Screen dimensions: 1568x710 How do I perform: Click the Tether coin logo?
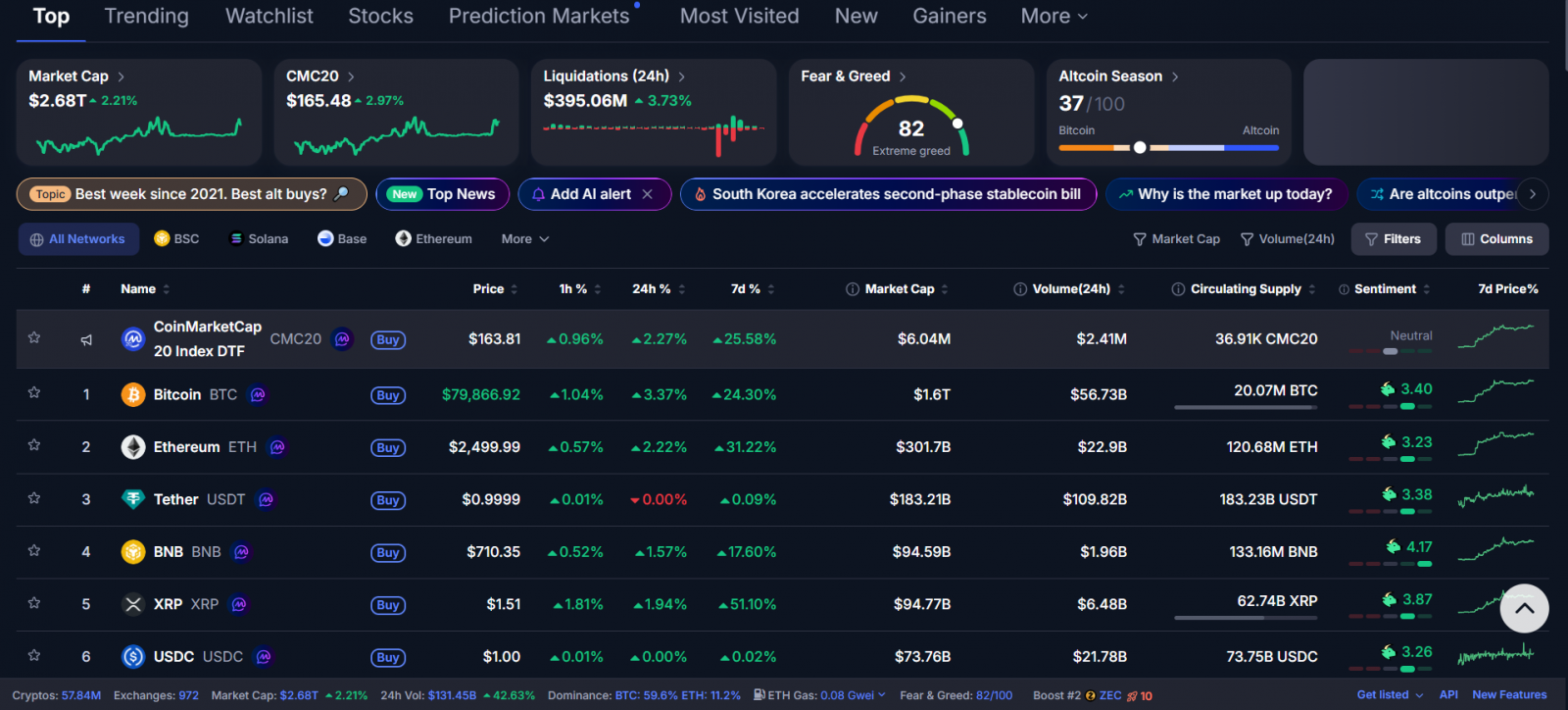coord(133,499)
